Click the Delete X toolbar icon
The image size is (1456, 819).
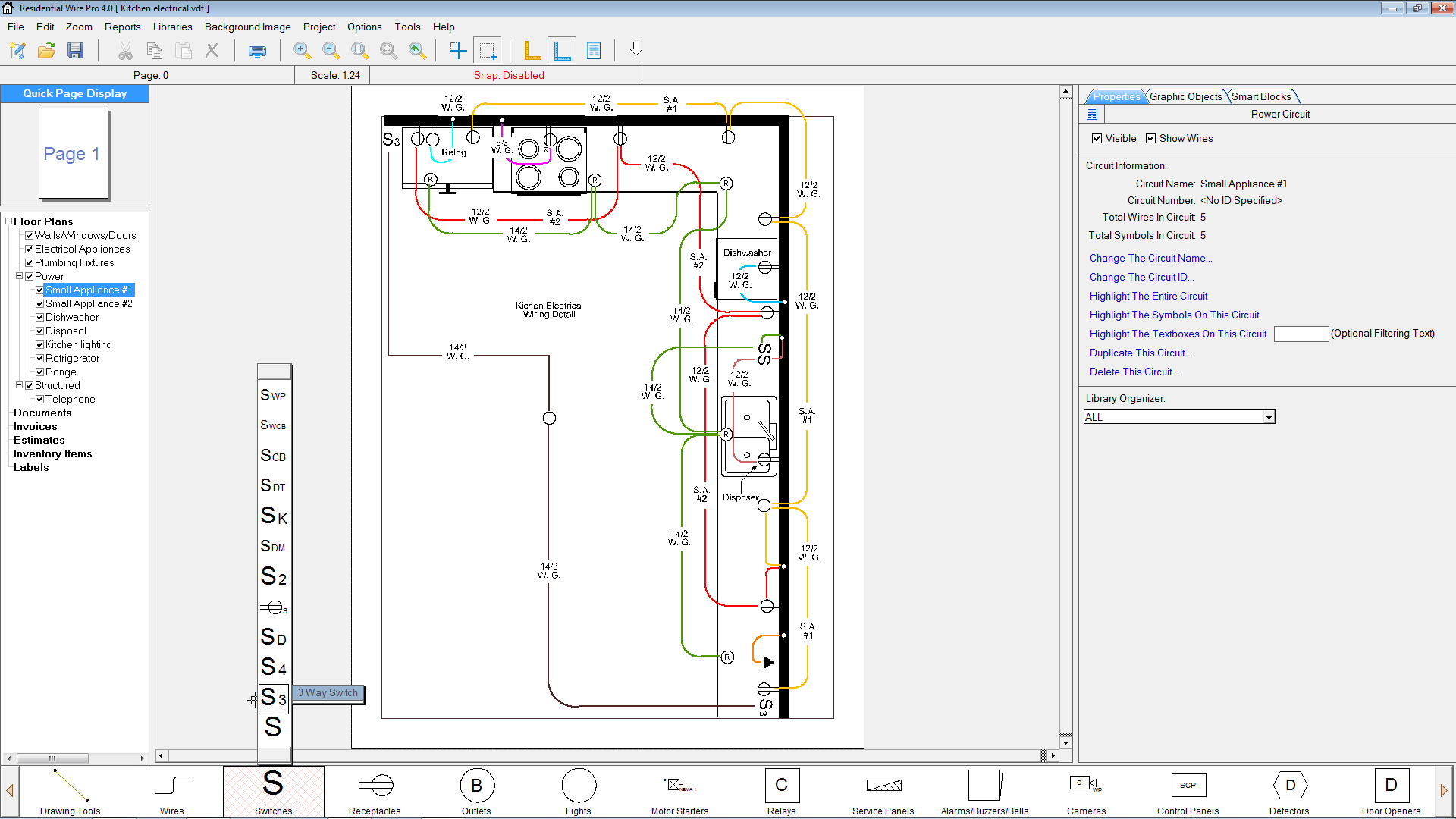click(212, 51)
